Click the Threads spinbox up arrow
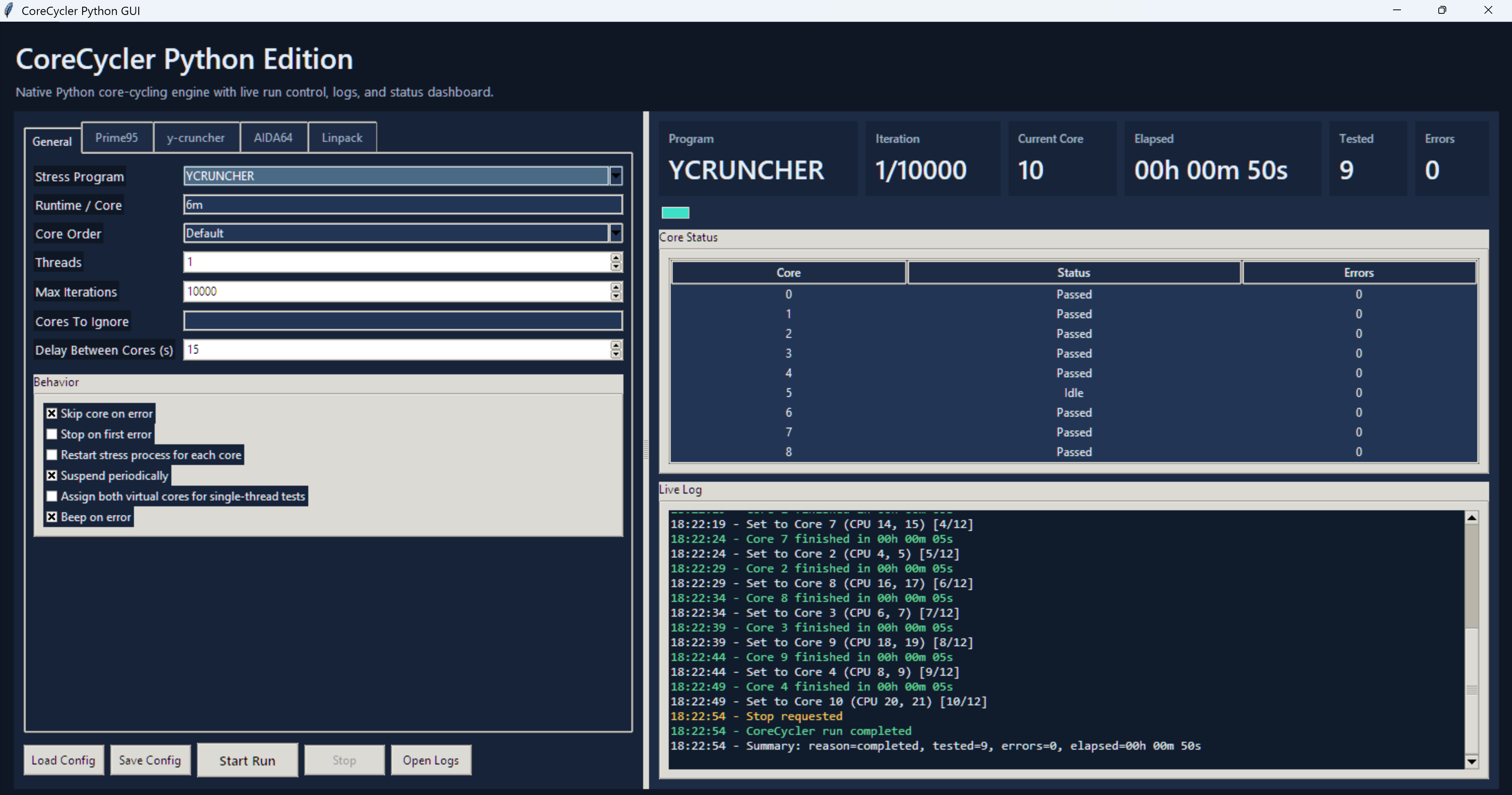This screenshot has height=795, width=1512. [615, 257]
